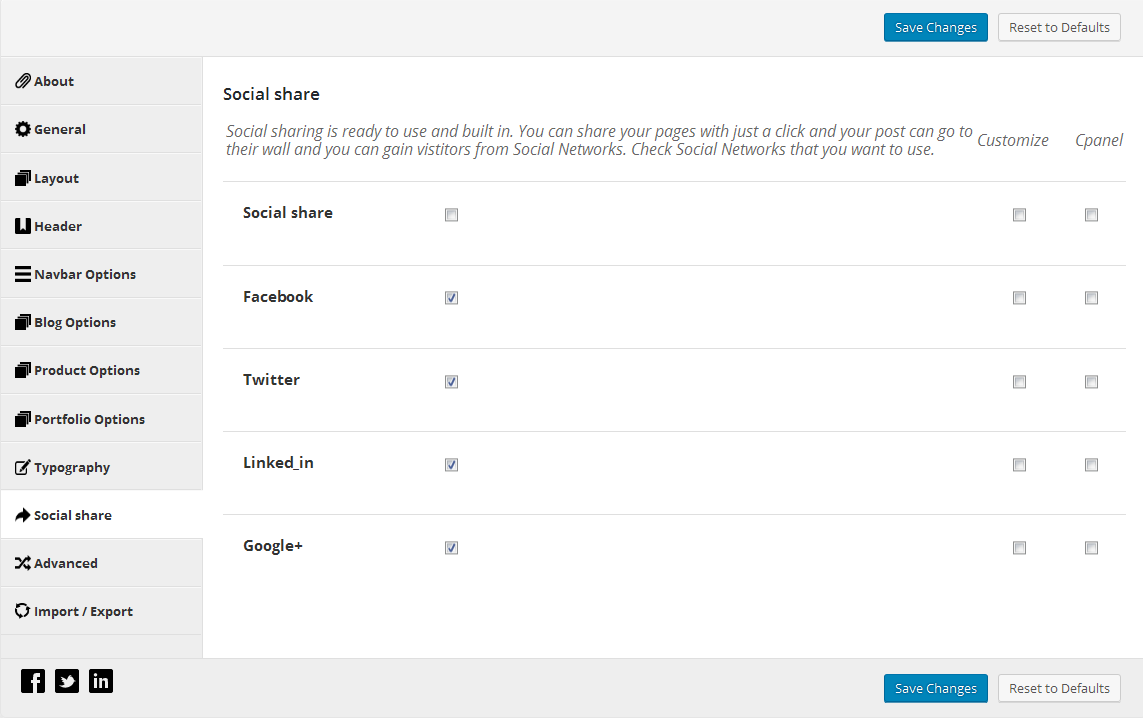Click the Social share section heading
1143x718 pixels.
tap(271, 94)
